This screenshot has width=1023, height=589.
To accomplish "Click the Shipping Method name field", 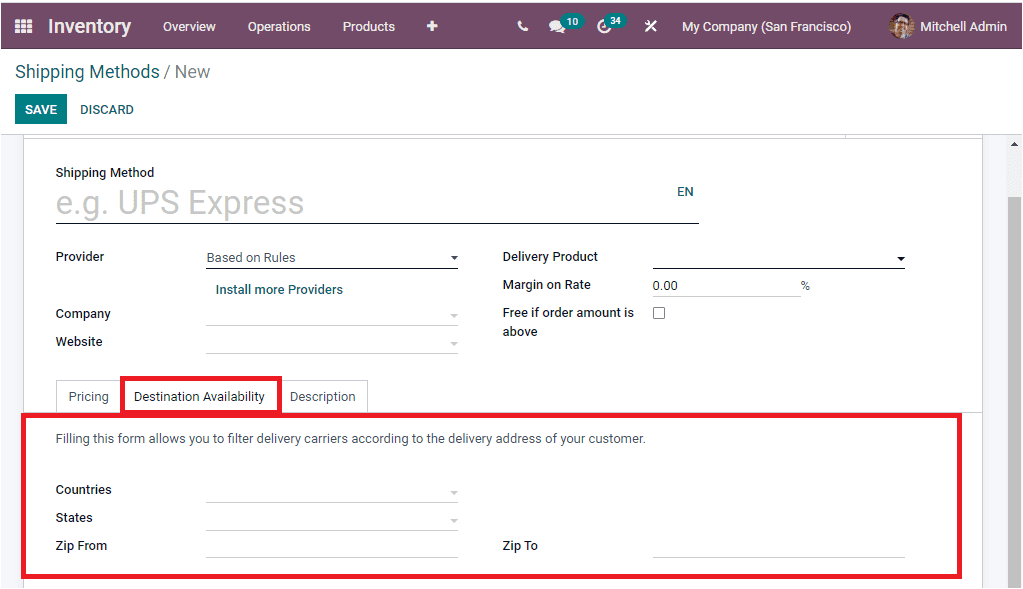I will (x=300, y=202).
